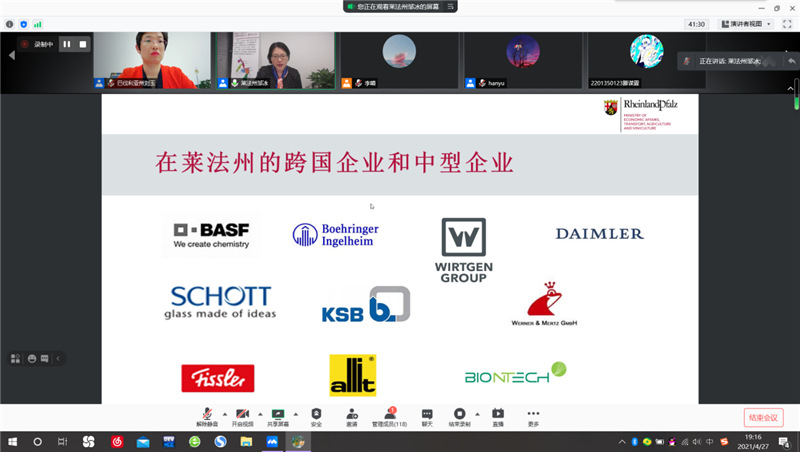Screen dimensions: 800x452
Task: Click 结束录制 to end recording
Action: coord(460,413)
